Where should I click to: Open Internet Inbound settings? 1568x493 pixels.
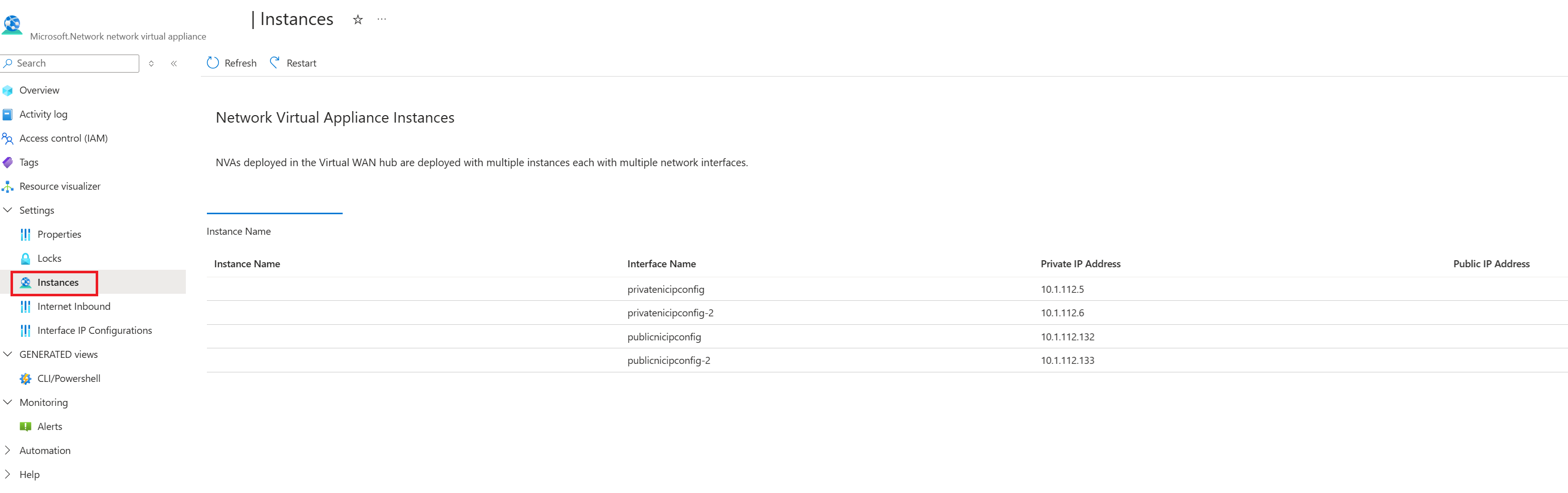pos(74,306)
